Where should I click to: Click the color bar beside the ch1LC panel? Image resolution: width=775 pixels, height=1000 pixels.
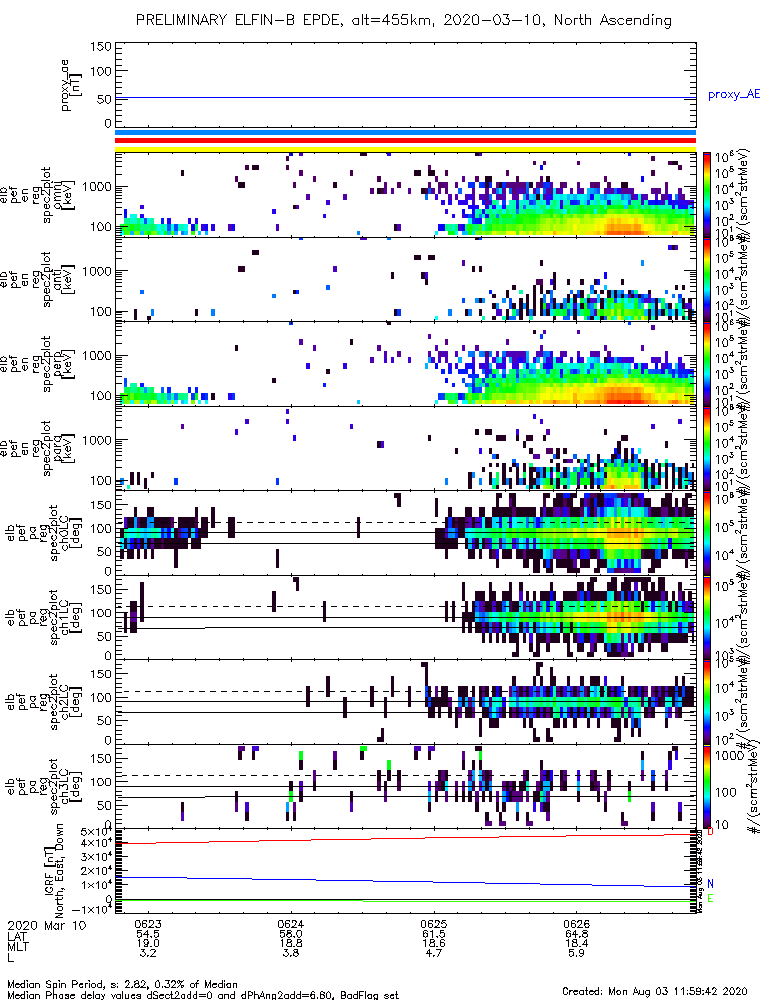[x=707, y=617]
